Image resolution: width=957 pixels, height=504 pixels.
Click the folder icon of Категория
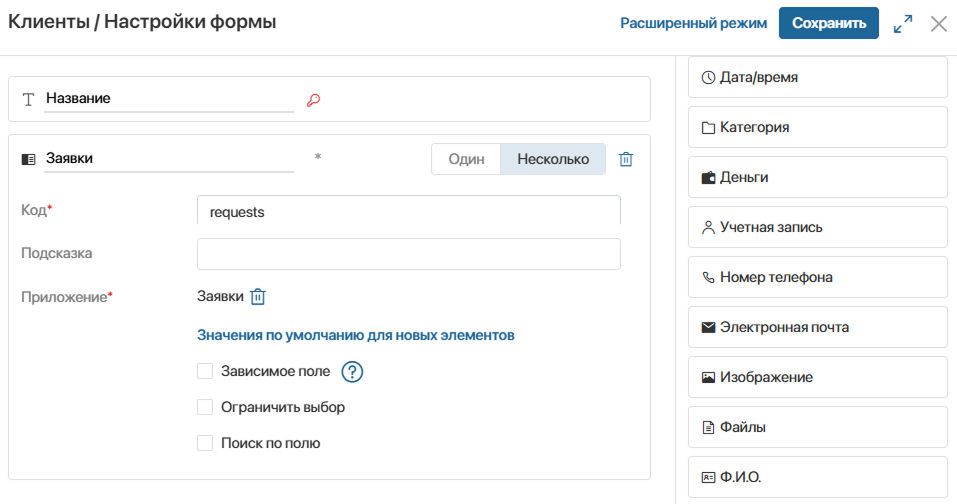pyautogui.click(x=708, y=128)
